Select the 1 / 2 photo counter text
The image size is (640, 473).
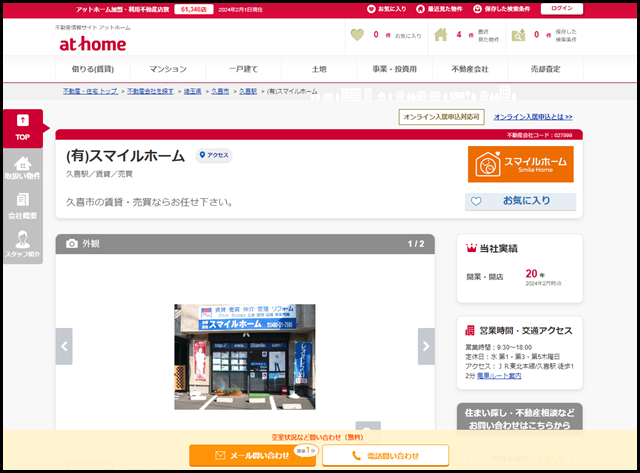pyautogui.click(x=416, y=244)
